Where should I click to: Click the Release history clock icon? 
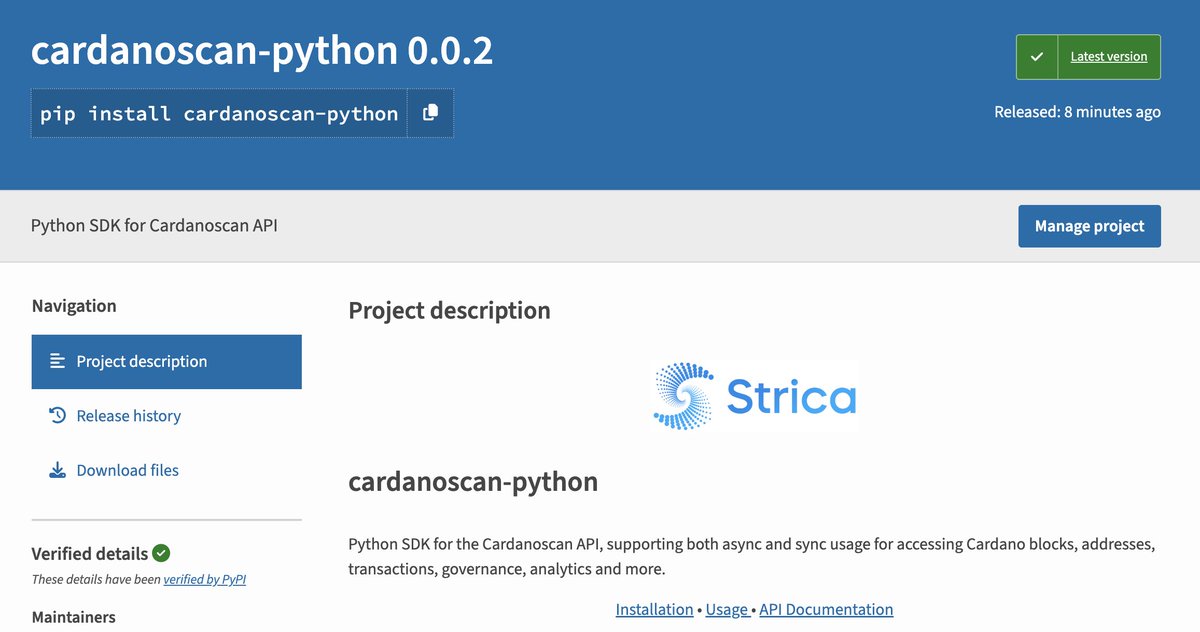tap(57, 415)
